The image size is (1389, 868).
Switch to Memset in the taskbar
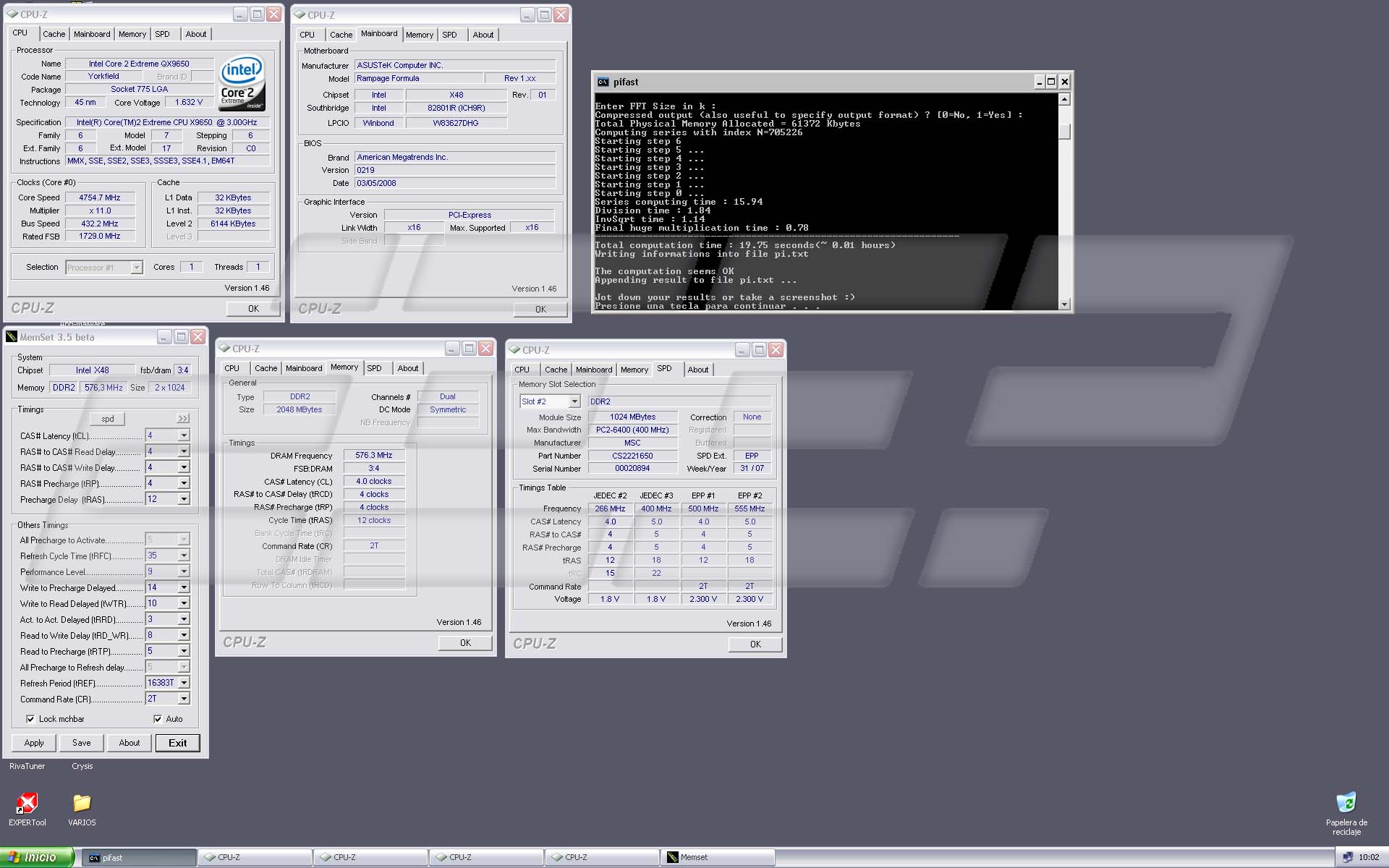[x=718, y=858]
